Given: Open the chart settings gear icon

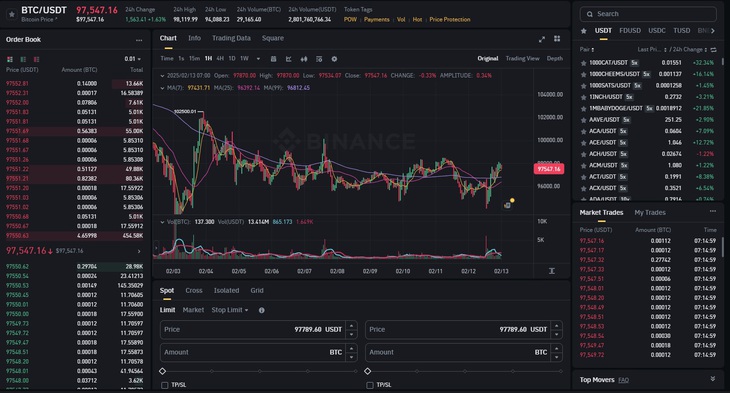Looking at the screenshot, I should [x=334, y=59].
